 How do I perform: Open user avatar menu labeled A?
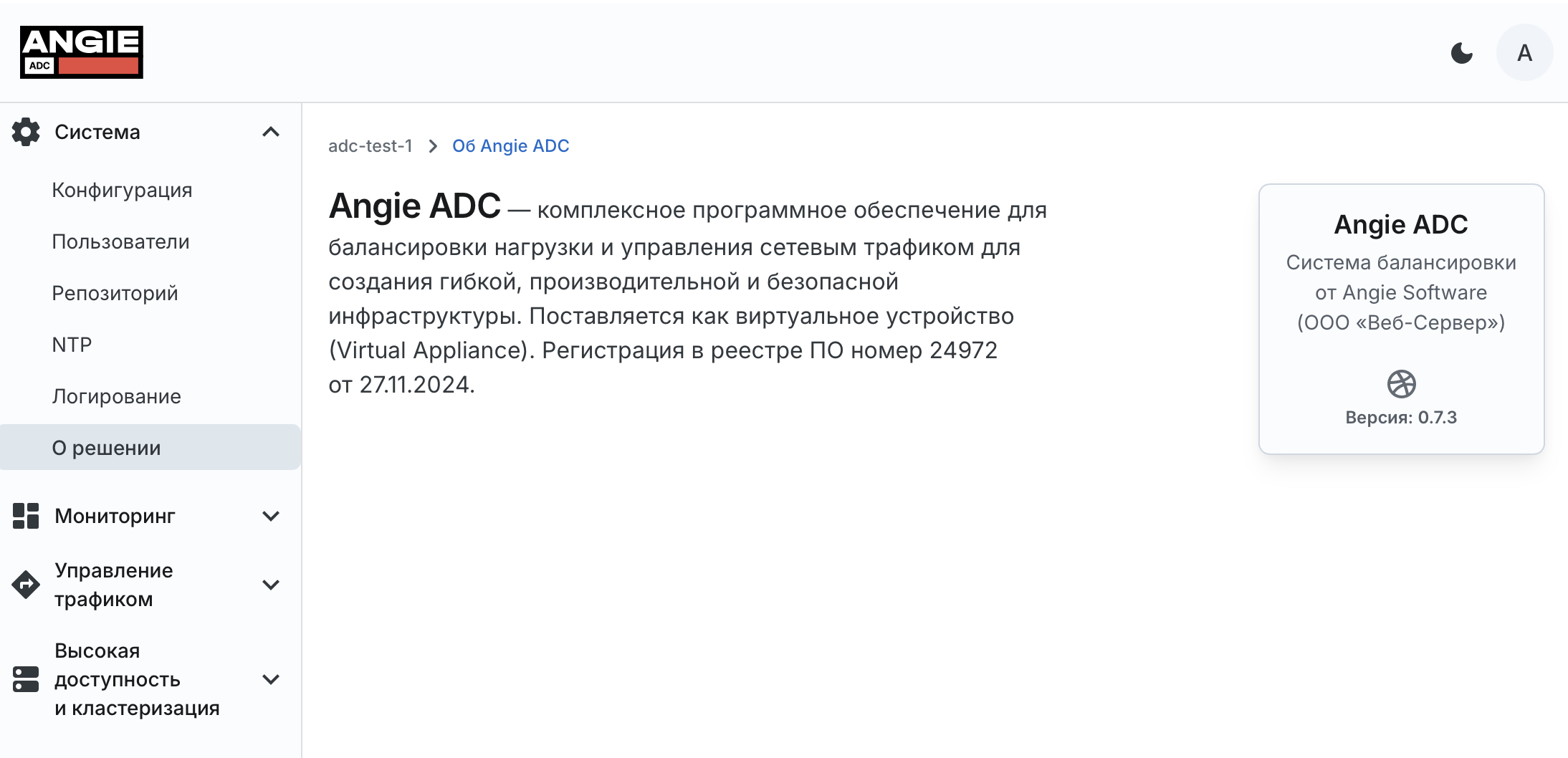coord(1524,53)
